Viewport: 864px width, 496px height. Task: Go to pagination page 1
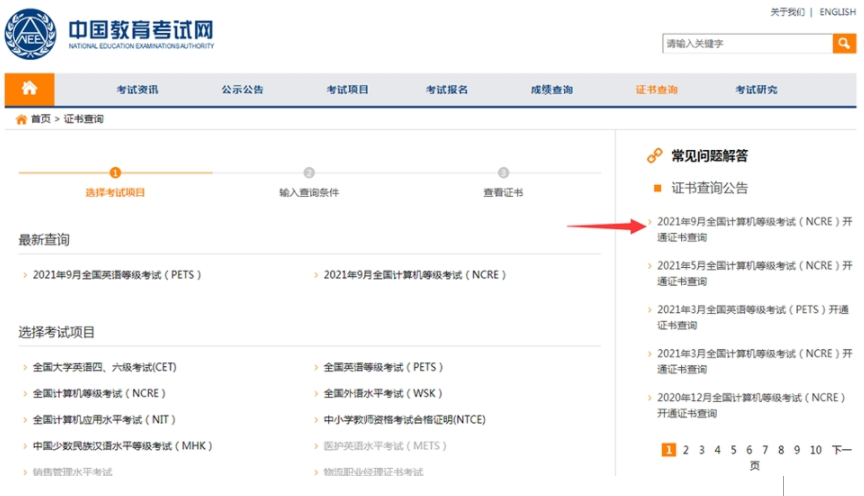point(668,450)
